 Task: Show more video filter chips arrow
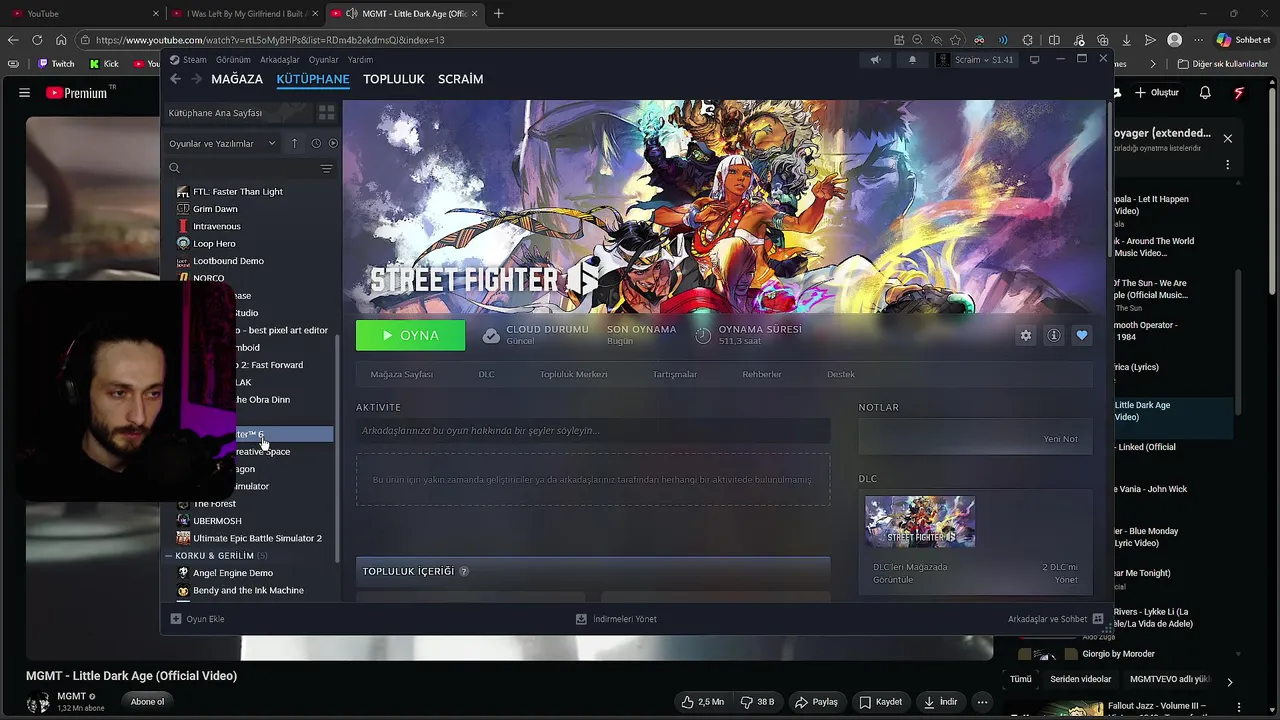click(x=1230, y=681)
